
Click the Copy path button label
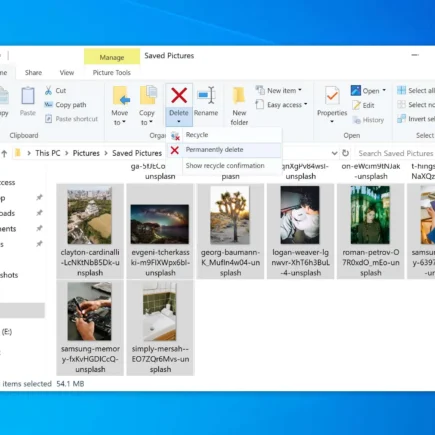pos(71,105)
